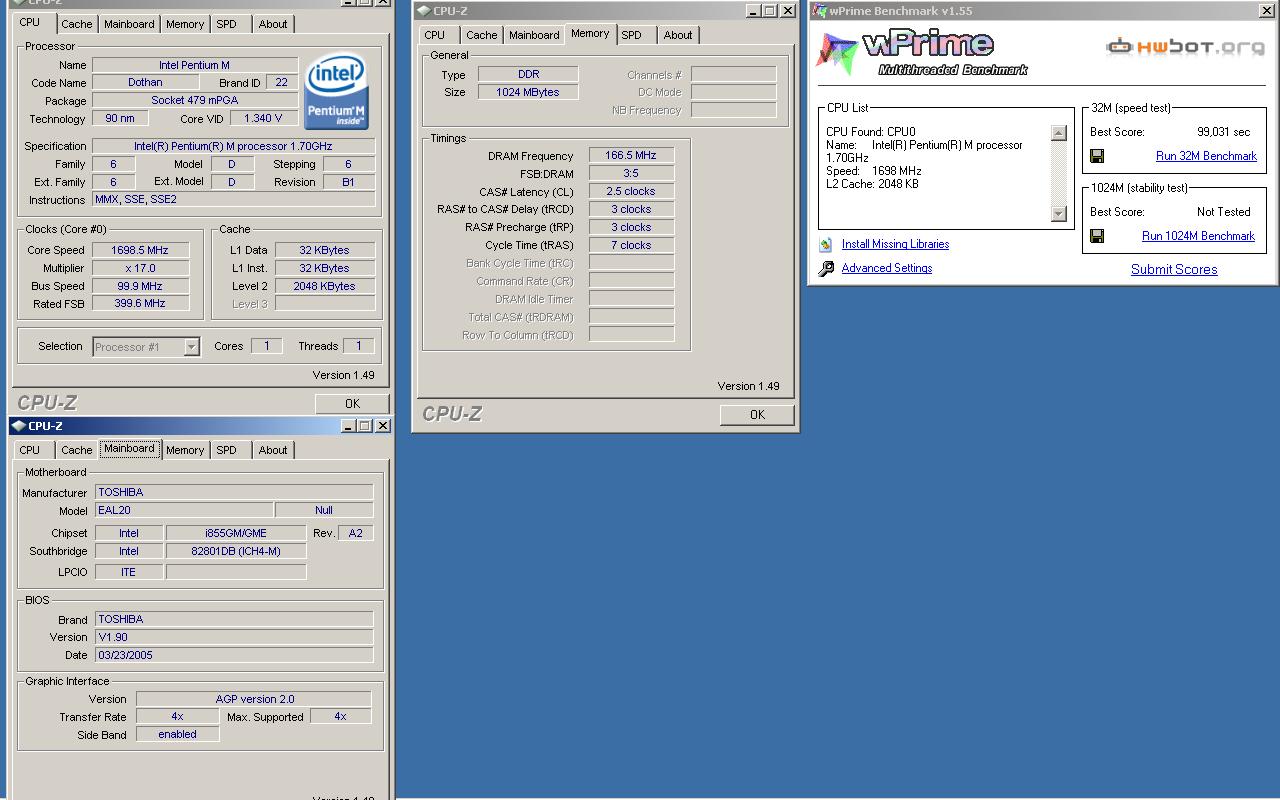Image resolution: width=1280 pixels, height=800 pixels.
Task: Click the Rated FSB 399.6 MHz field
Action: 140,304
